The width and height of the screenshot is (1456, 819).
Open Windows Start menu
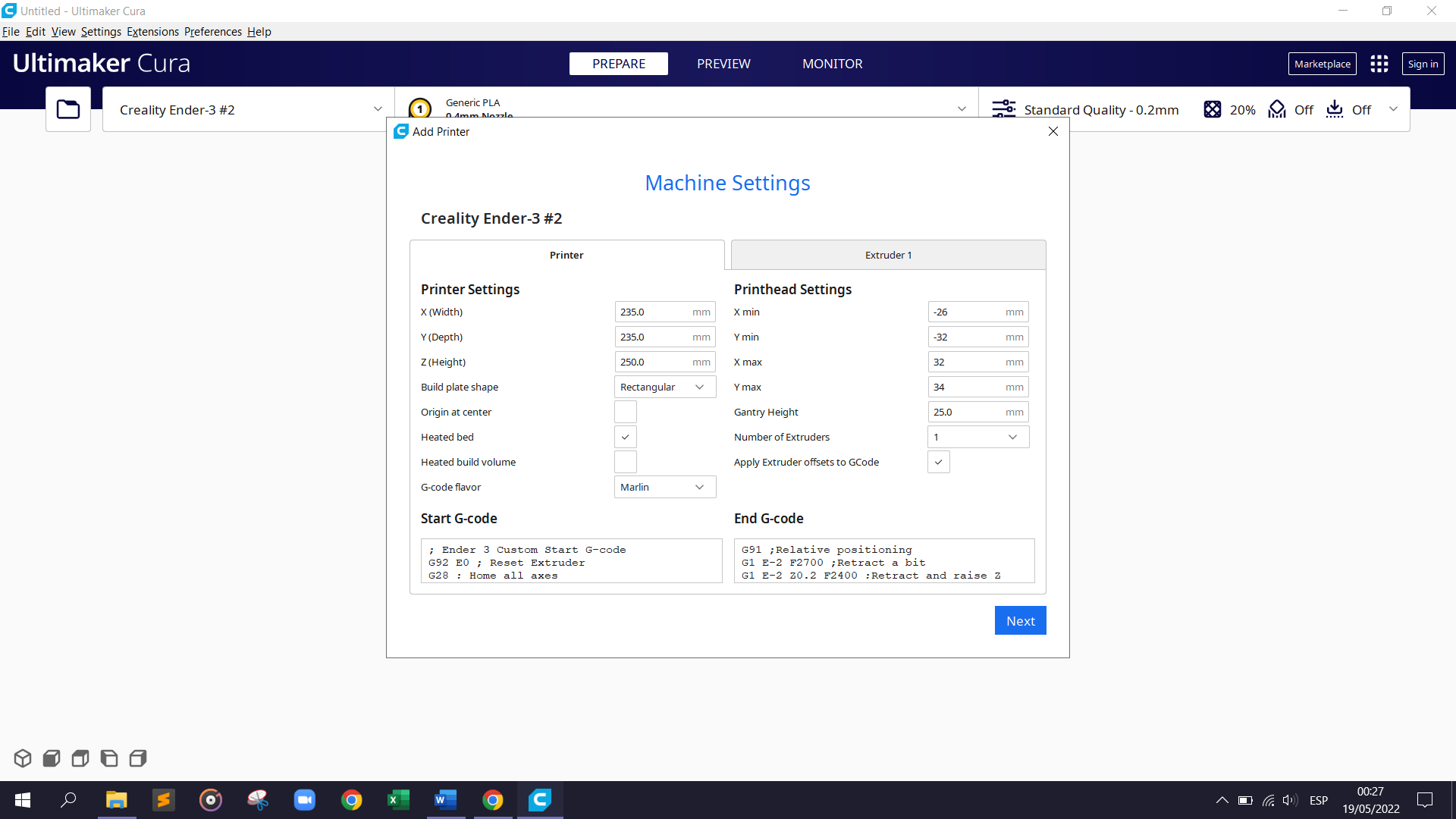click(x=23, y=799)
